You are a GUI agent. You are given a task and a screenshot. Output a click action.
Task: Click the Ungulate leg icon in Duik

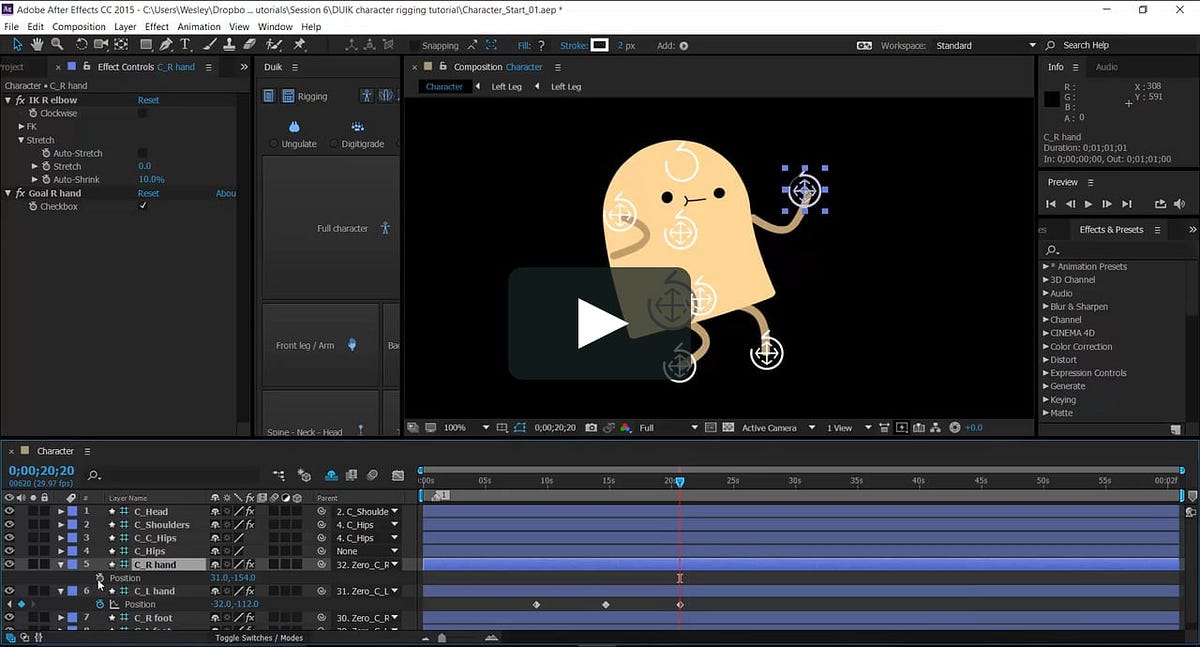[294, 127]
